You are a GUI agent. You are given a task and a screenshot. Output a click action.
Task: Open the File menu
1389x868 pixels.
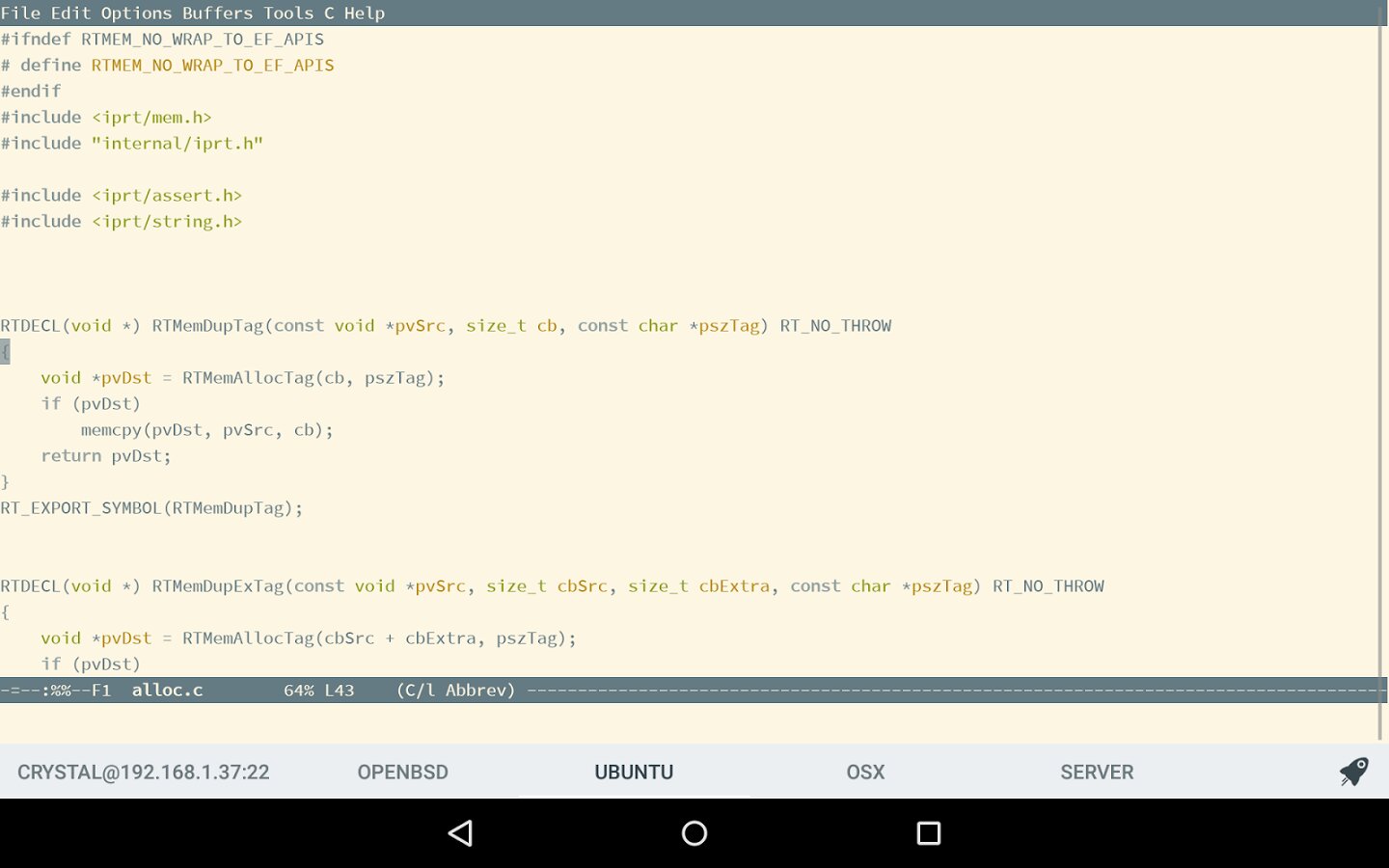[x=20, y=14]
